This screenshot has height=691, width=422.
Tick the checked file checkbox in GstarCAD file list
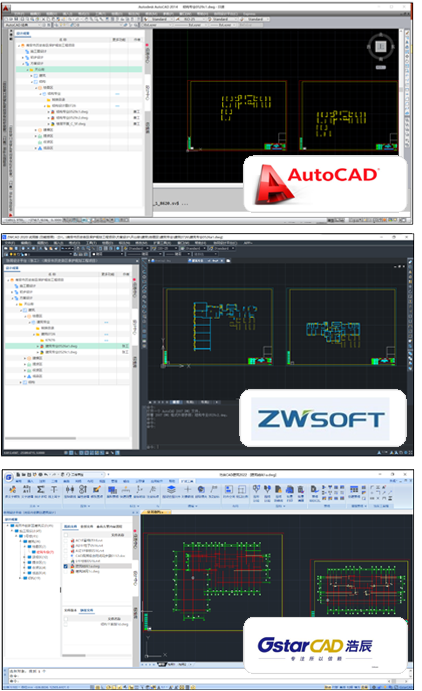point(66,566)
